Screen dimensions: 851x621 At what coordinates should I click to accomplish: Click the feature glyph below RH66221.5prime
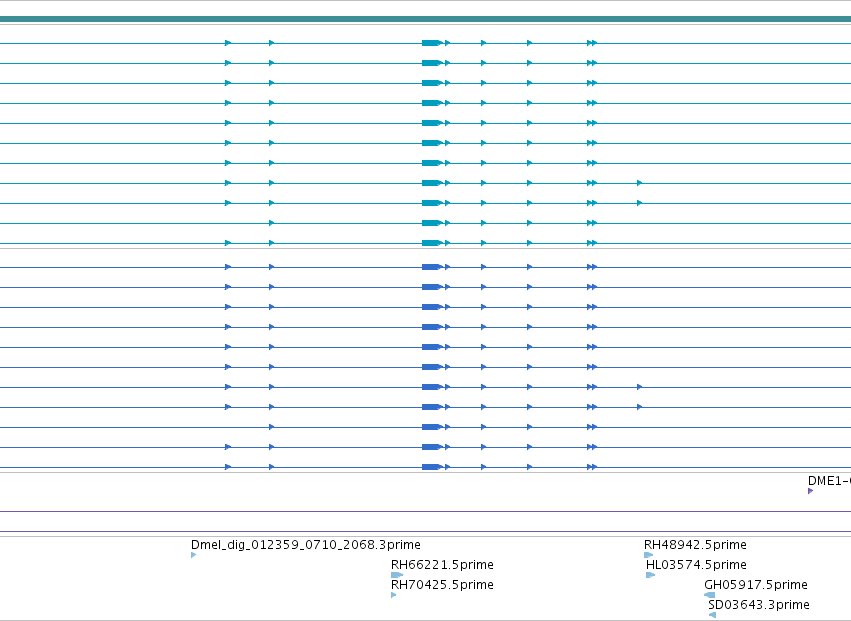pos(397,575)
